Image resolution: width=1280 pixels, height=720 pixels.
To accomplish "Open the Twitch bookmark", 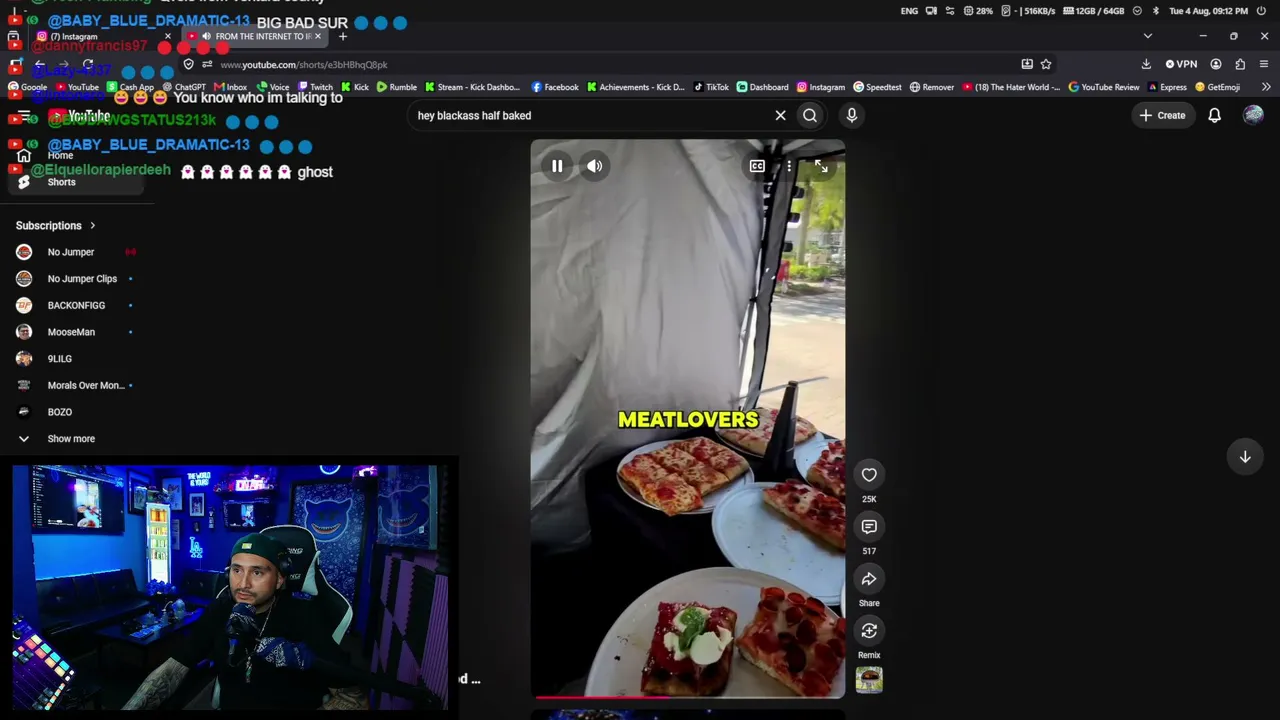I will [x=315, y=87].
